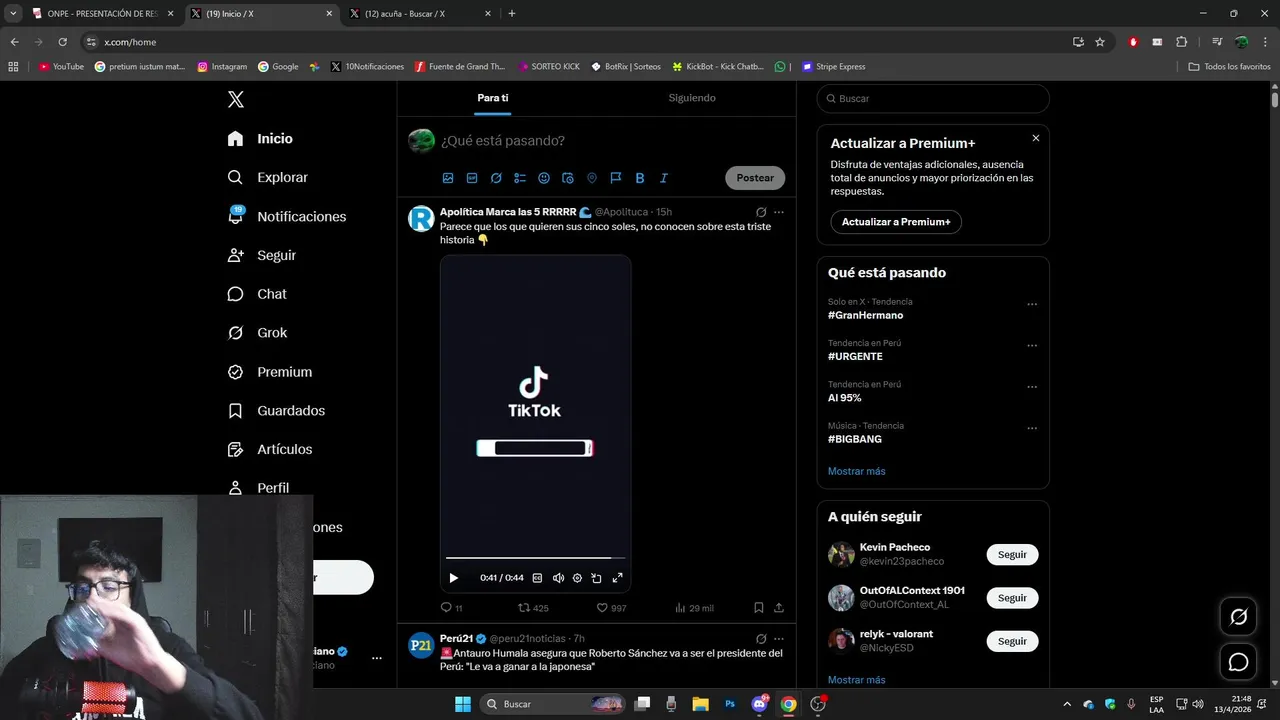Click Mostrar más under trends

[x=856, y=471]
